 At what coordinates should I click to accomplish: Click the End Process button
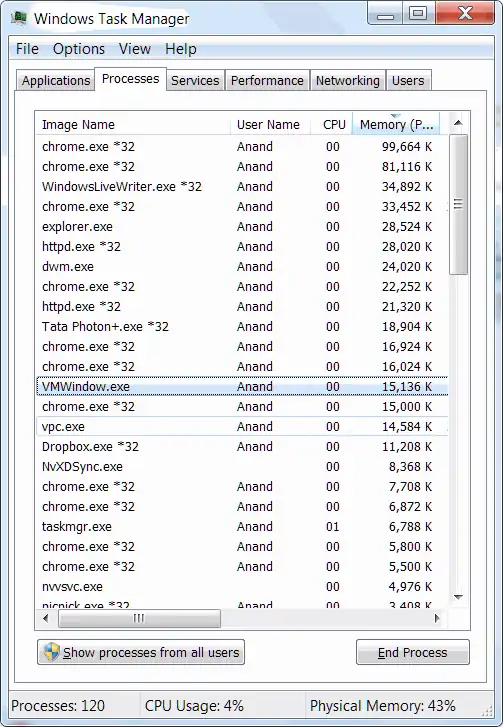[413, 652]
